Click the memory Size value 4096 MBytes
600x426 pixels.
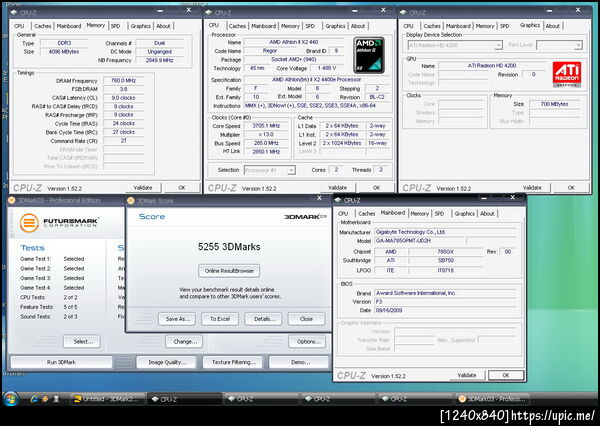(x=64, y=52)
